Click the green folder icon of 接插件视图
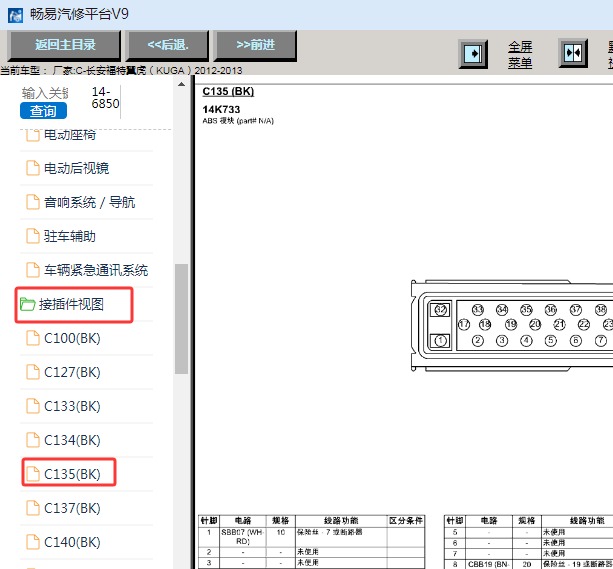613x569 pixels. (x=28, y=304)
